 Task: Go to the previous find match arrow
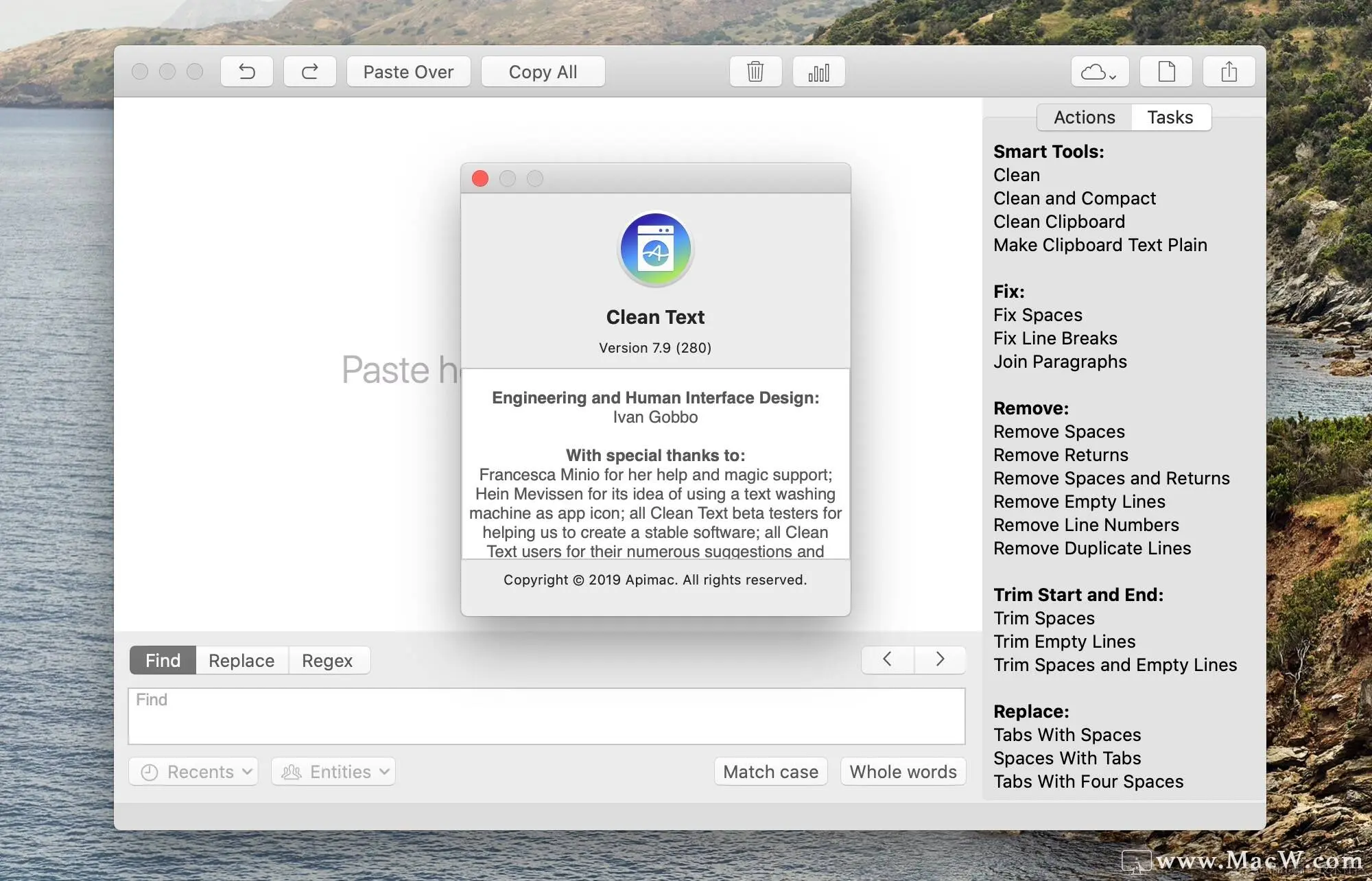click(x=888, y=659)
